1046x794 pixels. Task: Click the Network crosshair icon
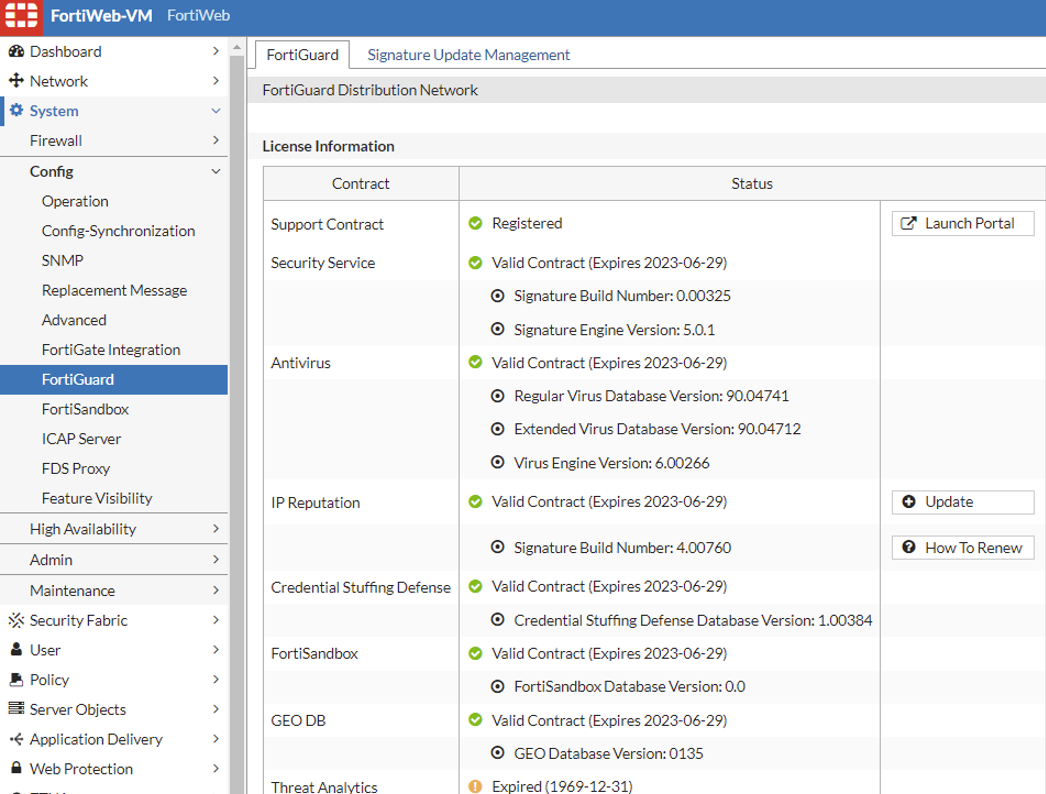coord(17,81)
